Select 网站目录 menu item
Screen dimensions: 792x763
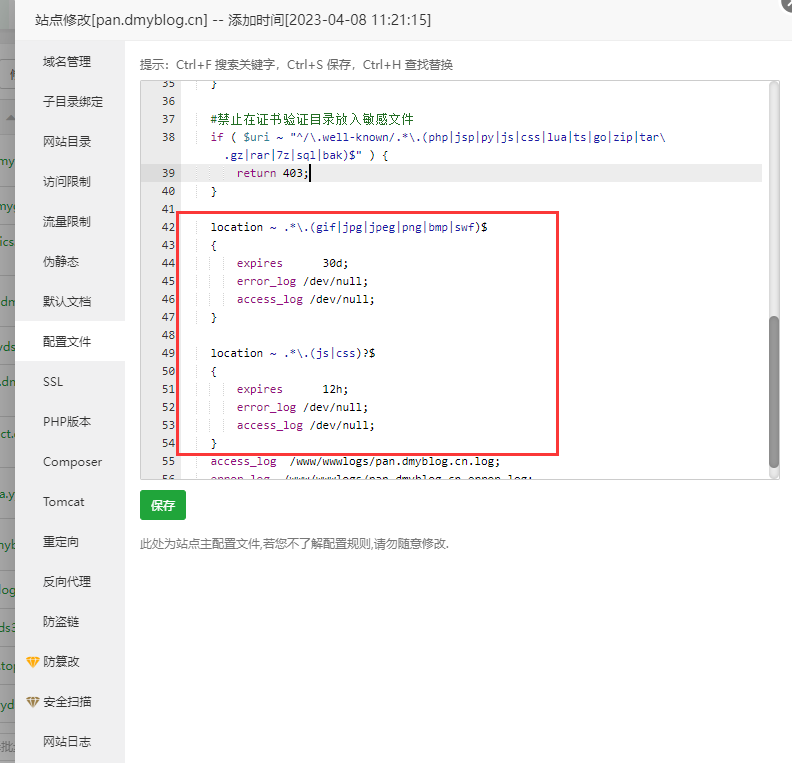67,141
